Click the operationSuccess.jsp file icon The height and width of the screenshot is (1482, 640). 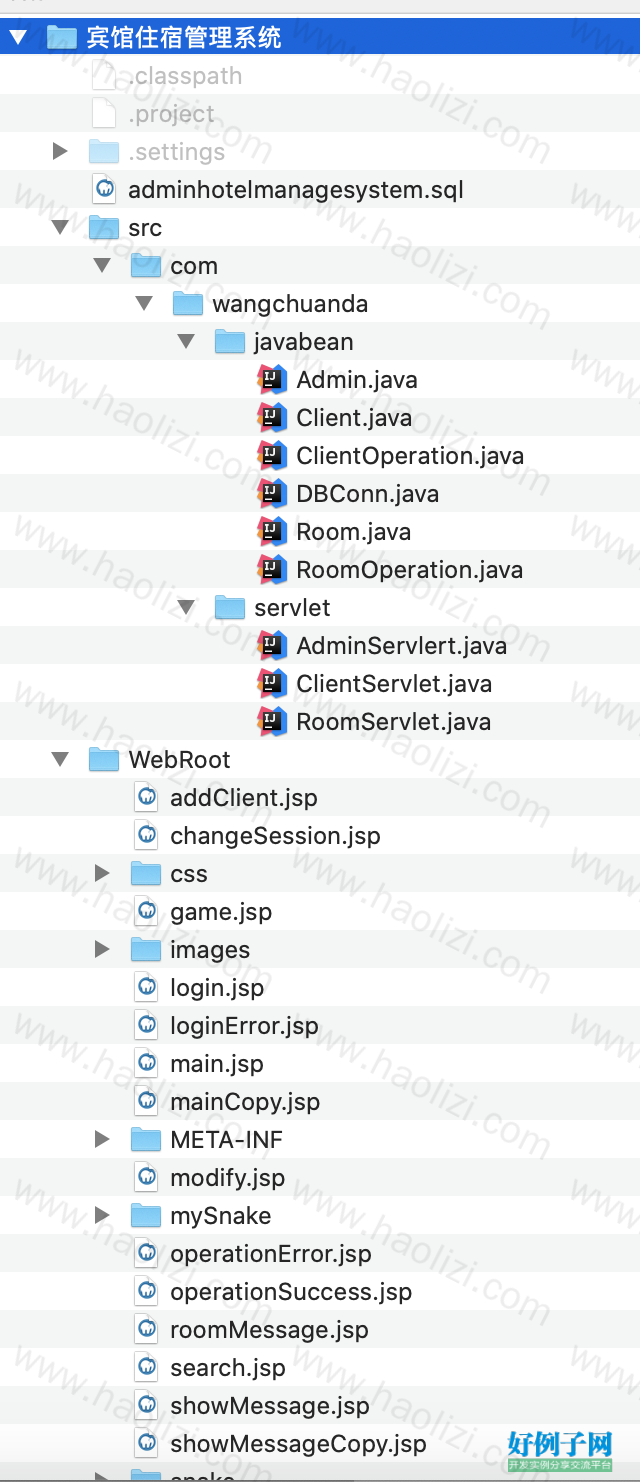(x=146, y=1292)
